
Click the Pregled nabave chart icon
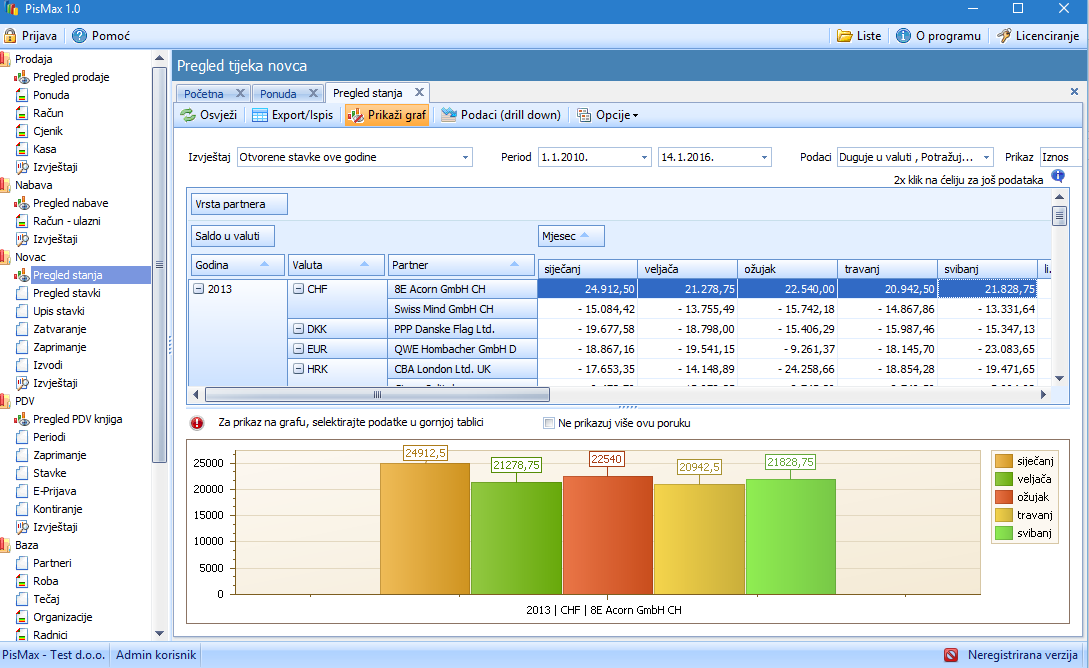(22, 203)
